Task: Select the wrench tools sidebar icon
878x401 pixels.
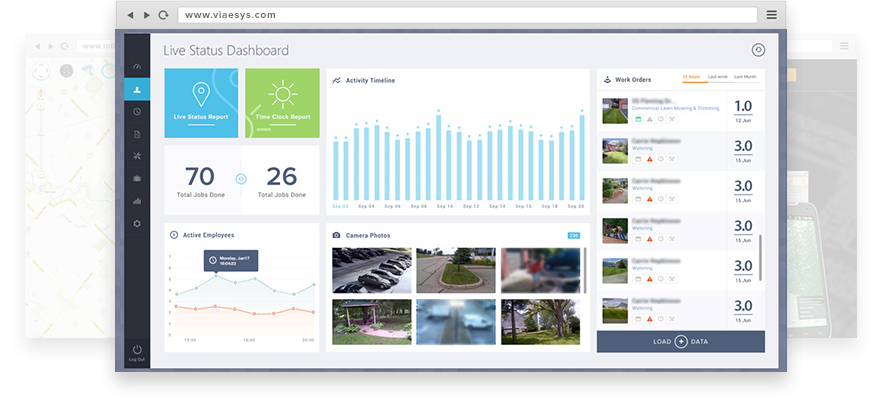Action: (x=137, y=155)
